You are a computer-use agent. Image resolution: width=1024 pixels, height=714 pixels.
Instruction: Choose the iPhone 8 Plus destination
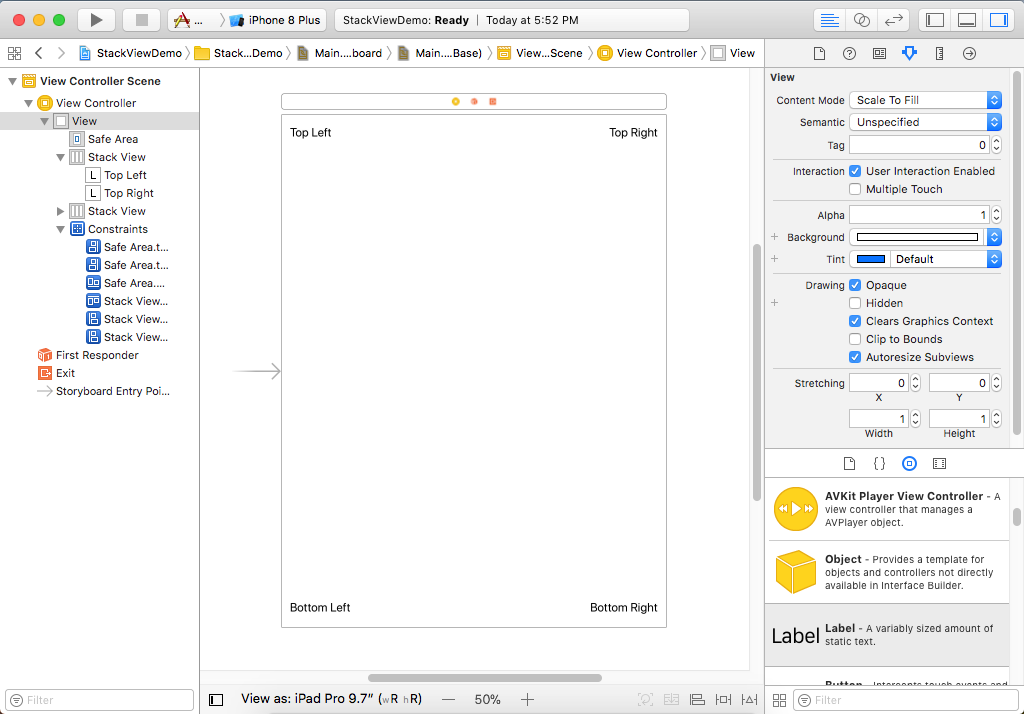point(276,20)
